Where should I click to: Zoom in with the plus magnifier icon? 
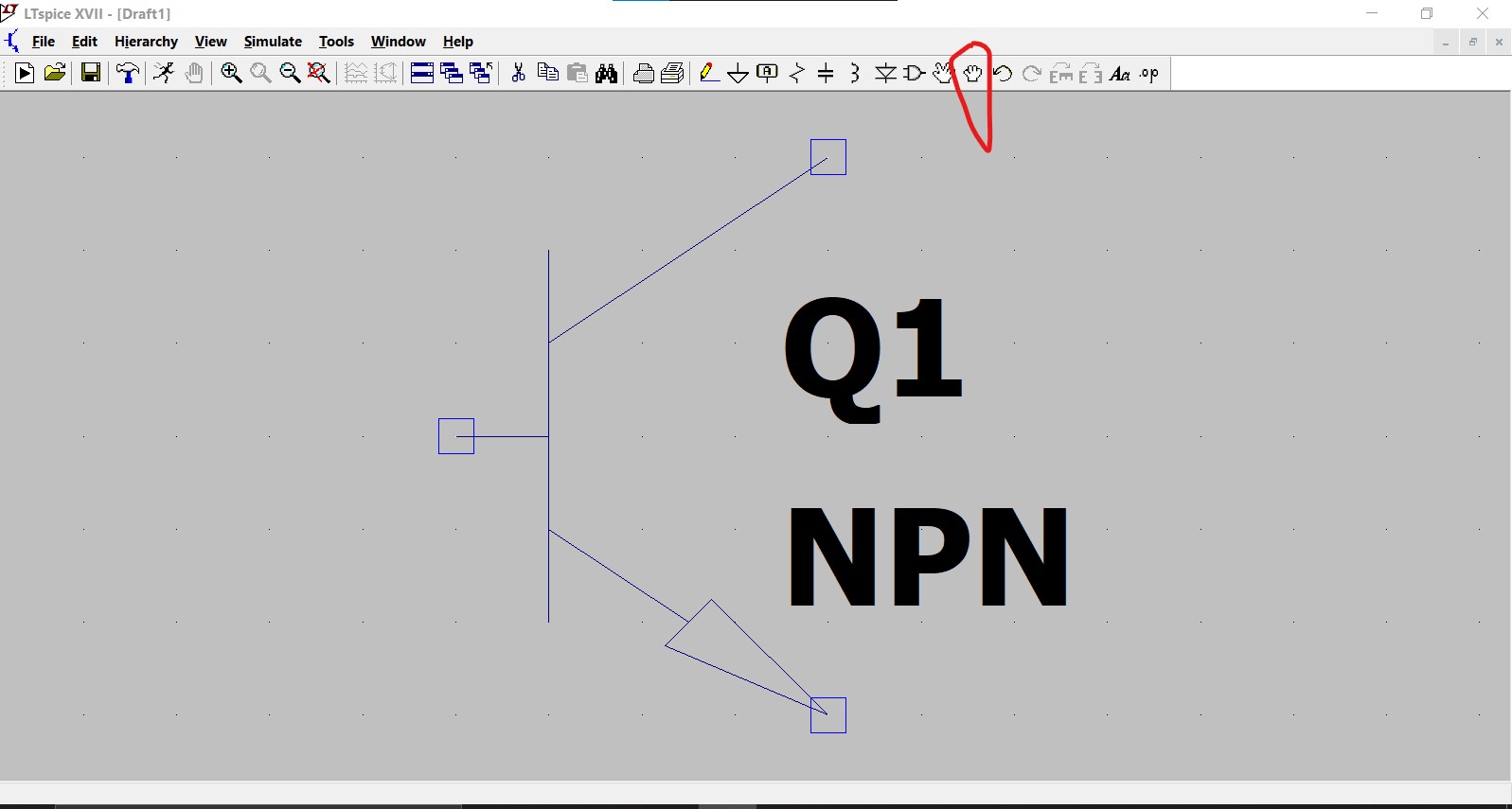coord(231,74)
